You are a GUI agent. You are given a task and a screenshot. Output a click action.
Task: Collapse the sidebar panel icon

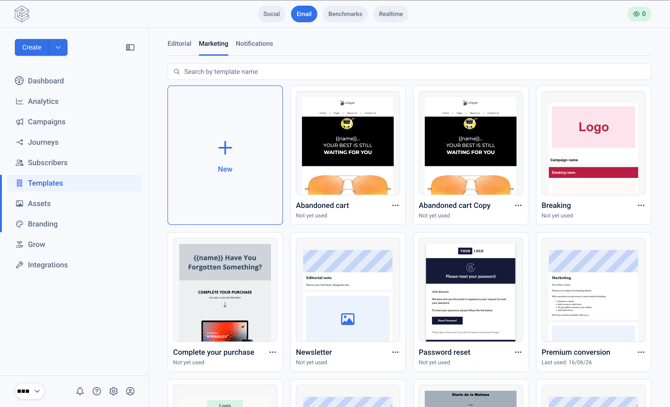[x=130, y=47]
